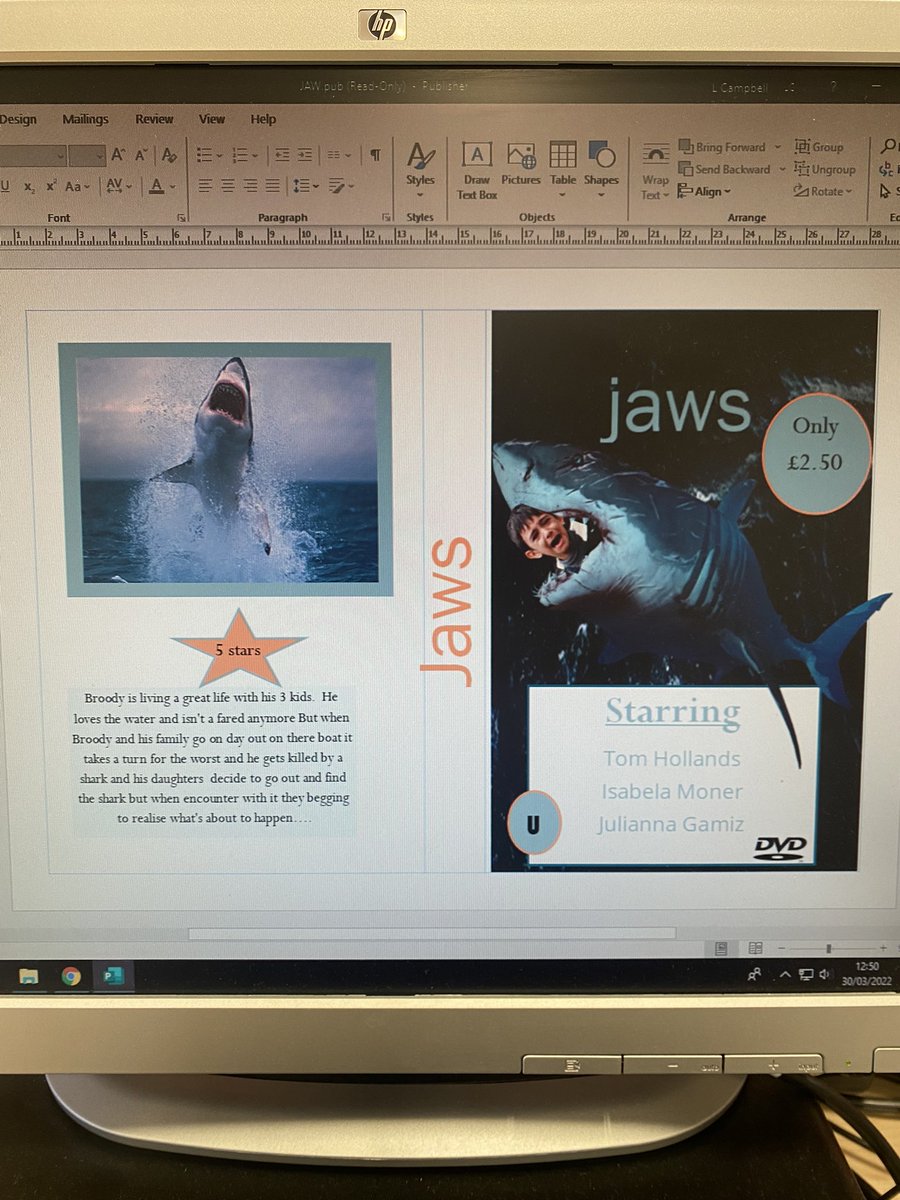Viewport: 900px width, 1200px height.
Task: Open the volume control in the tray
Action: 825,974
